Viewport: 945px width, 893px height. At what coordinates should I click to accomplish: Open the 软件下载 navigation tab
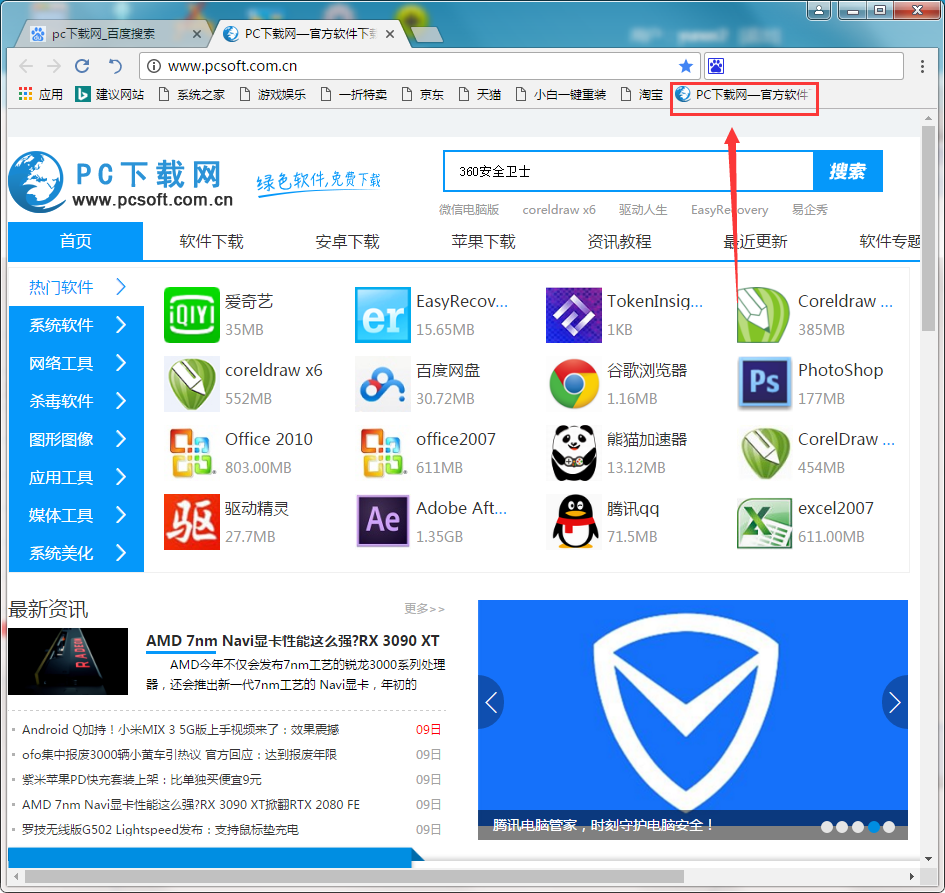click(x=211, y=241)
